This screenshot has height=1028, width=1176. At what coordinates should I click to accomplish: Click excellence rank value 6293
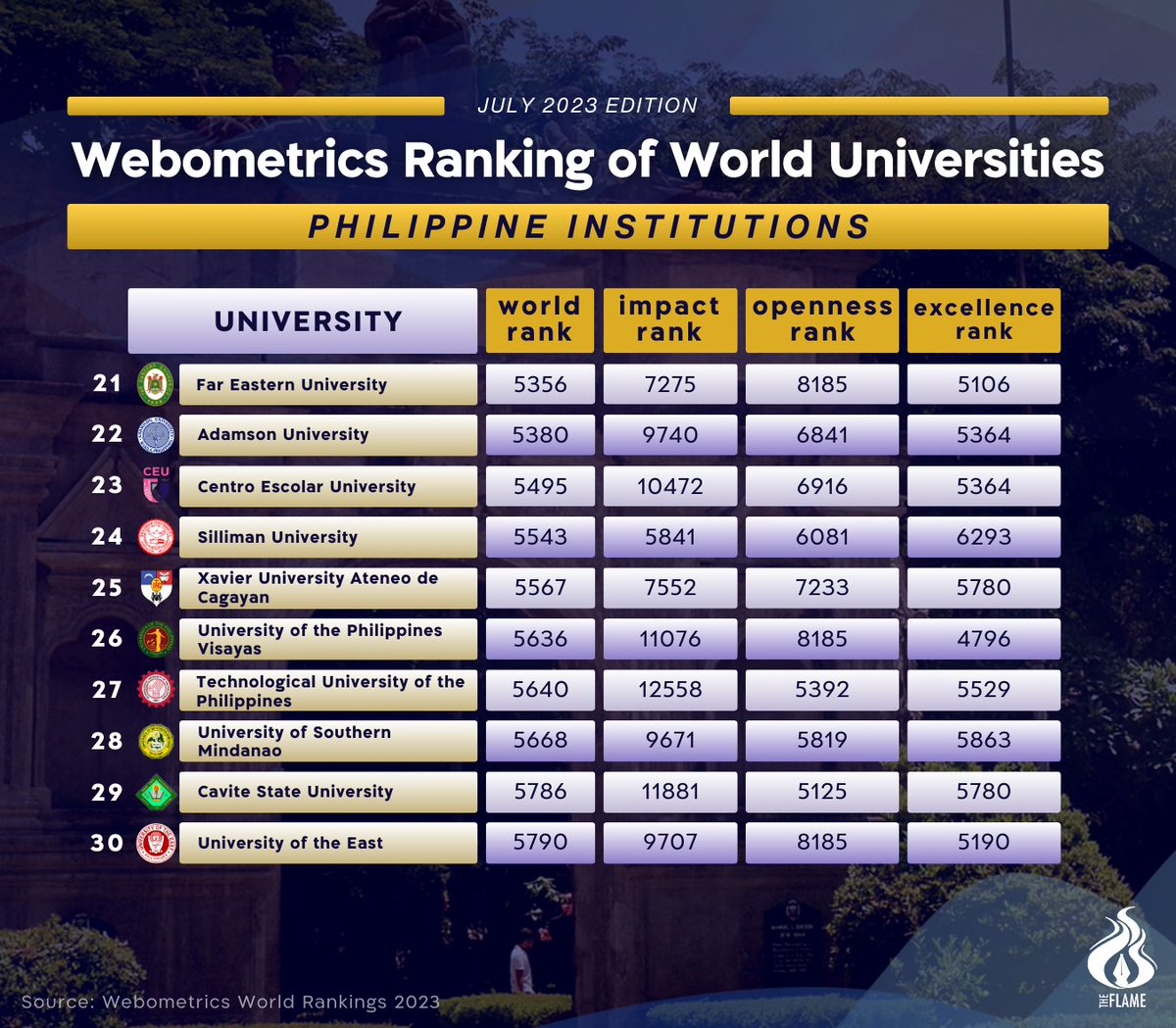click(984, 537)
